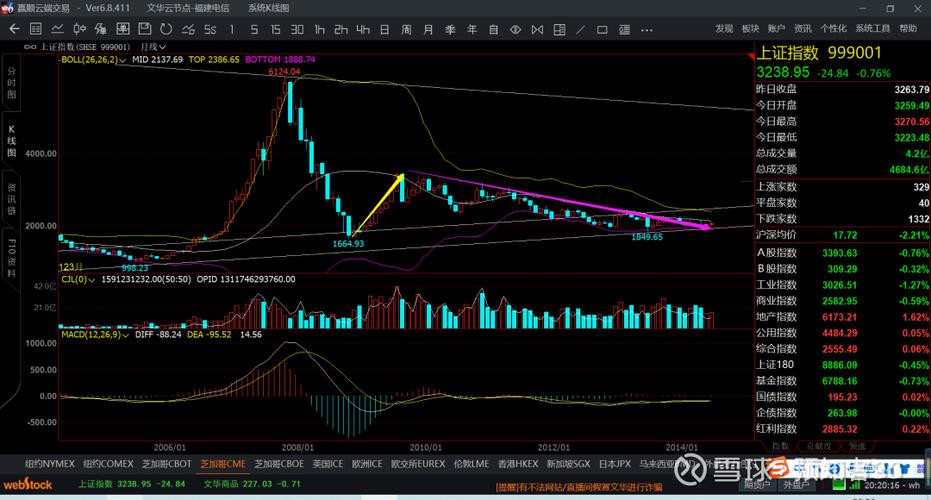The height and width of the screenshot is (500, 931).
Task: Expand the CJL(0) volume indicator dropdown
Action: (x=92, y=280)
